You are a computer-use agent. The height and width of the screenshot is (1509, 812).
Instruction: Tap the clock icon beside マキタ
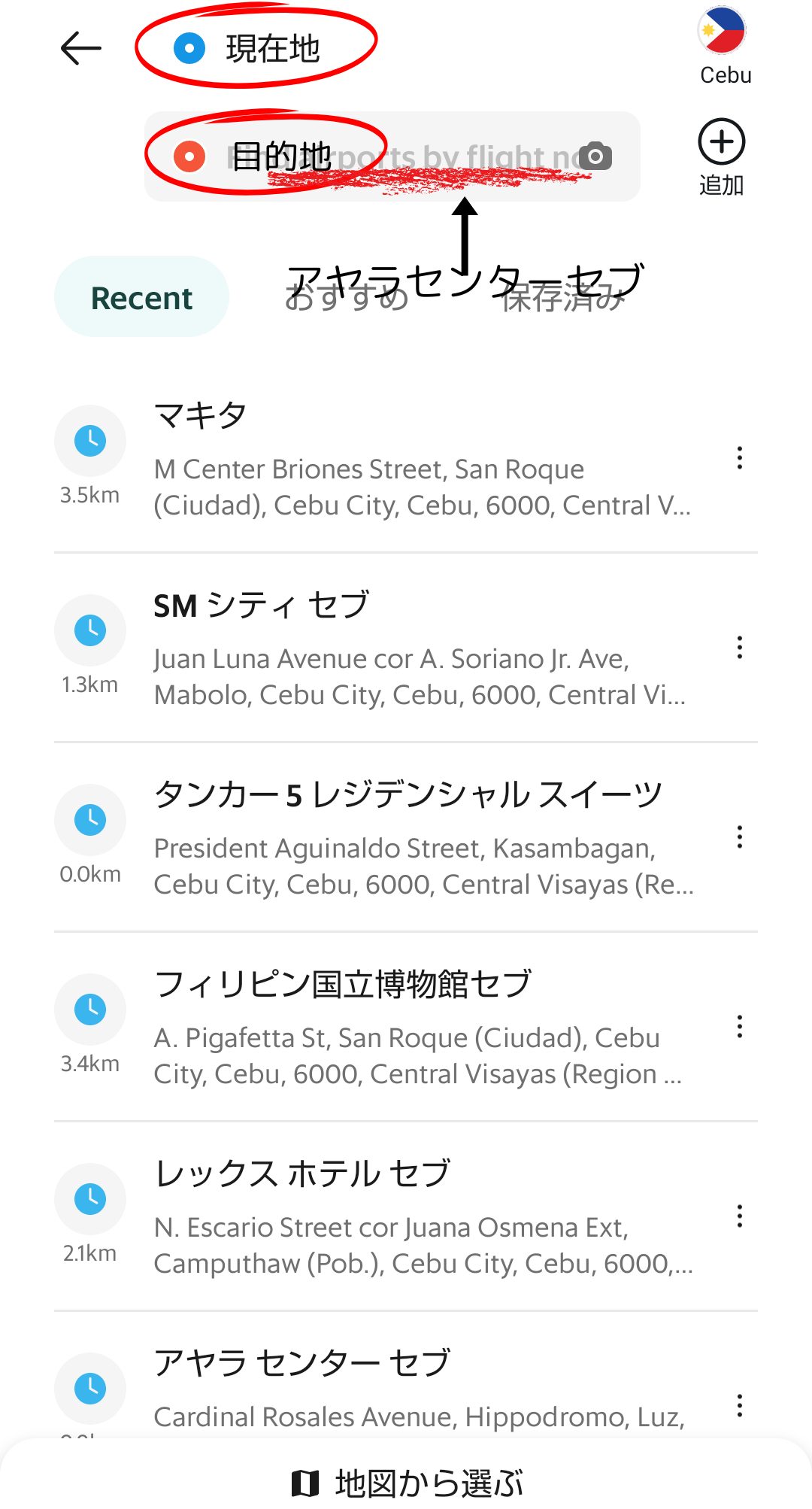(x=90, y=441)
